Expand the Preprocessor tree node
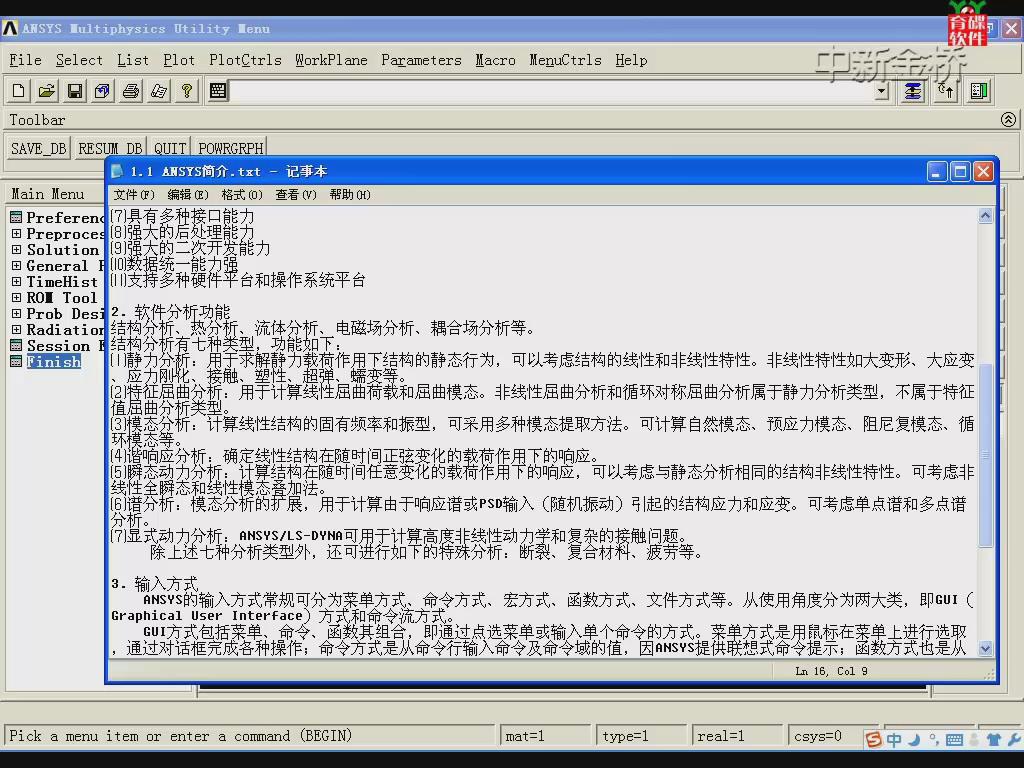The image size is (1024, 768). (x=16, y=233)
